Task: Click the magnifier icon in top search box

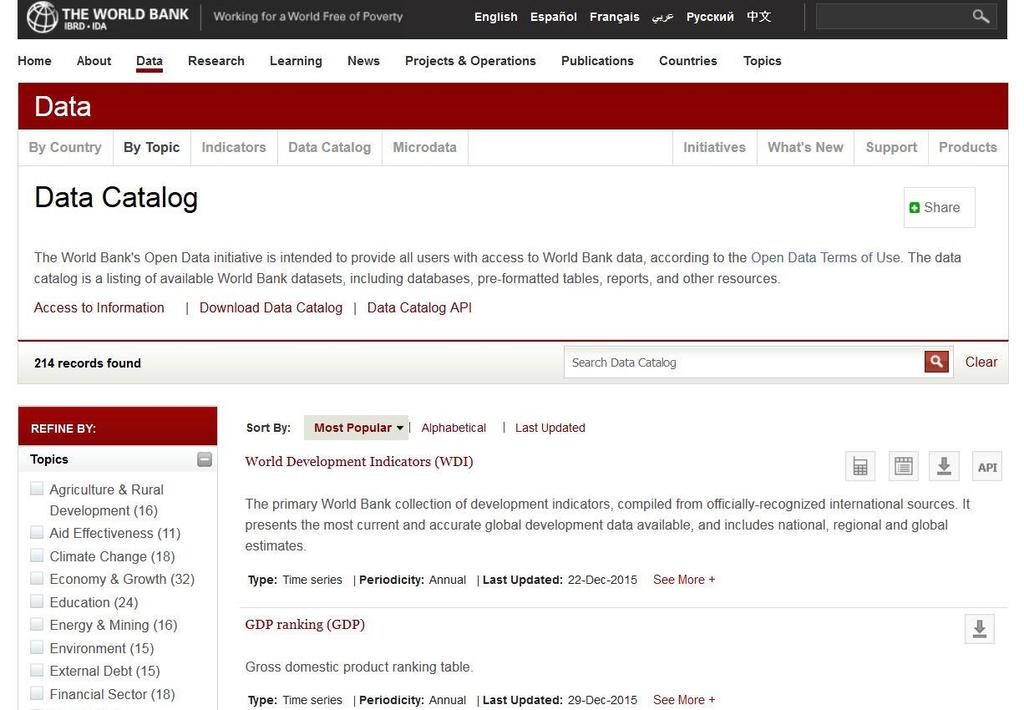Action: click(980, 16)
